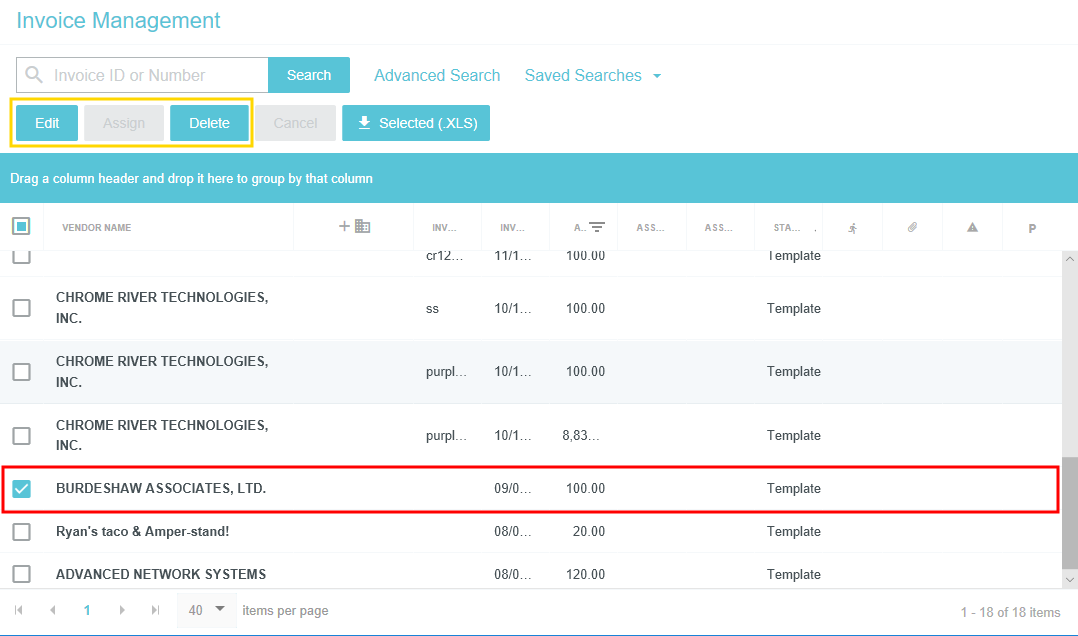Click the next page arrow

pyautogui.click(x=122, y=610)
